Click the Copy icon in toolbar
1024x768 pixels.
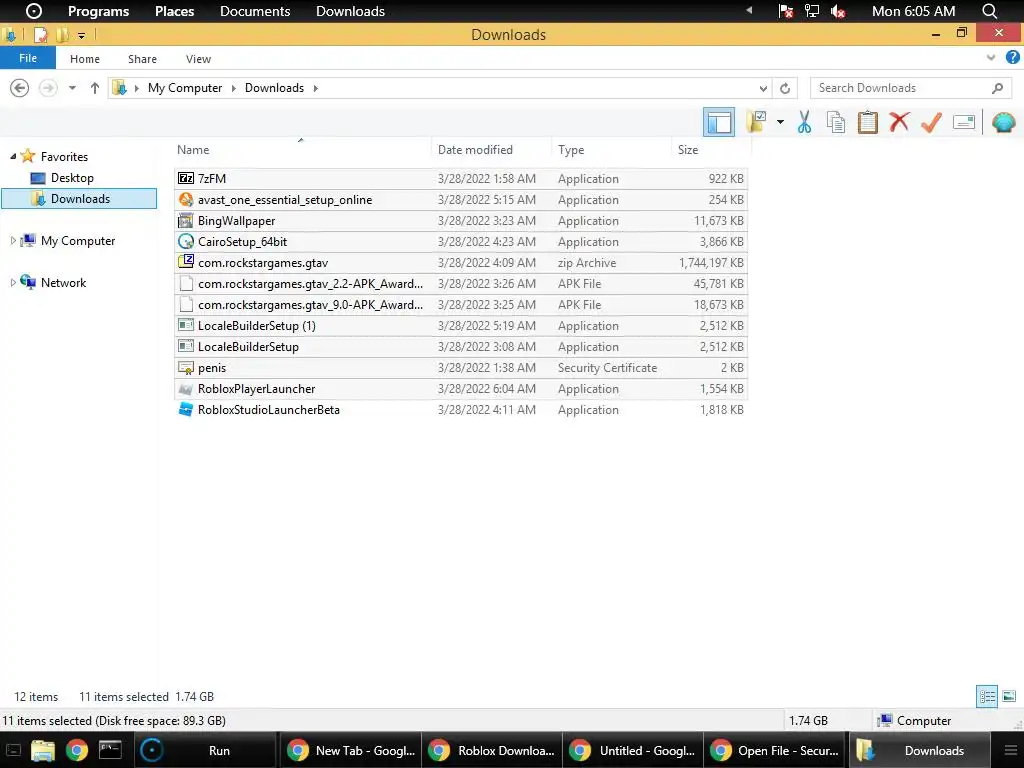pos(836,122)
